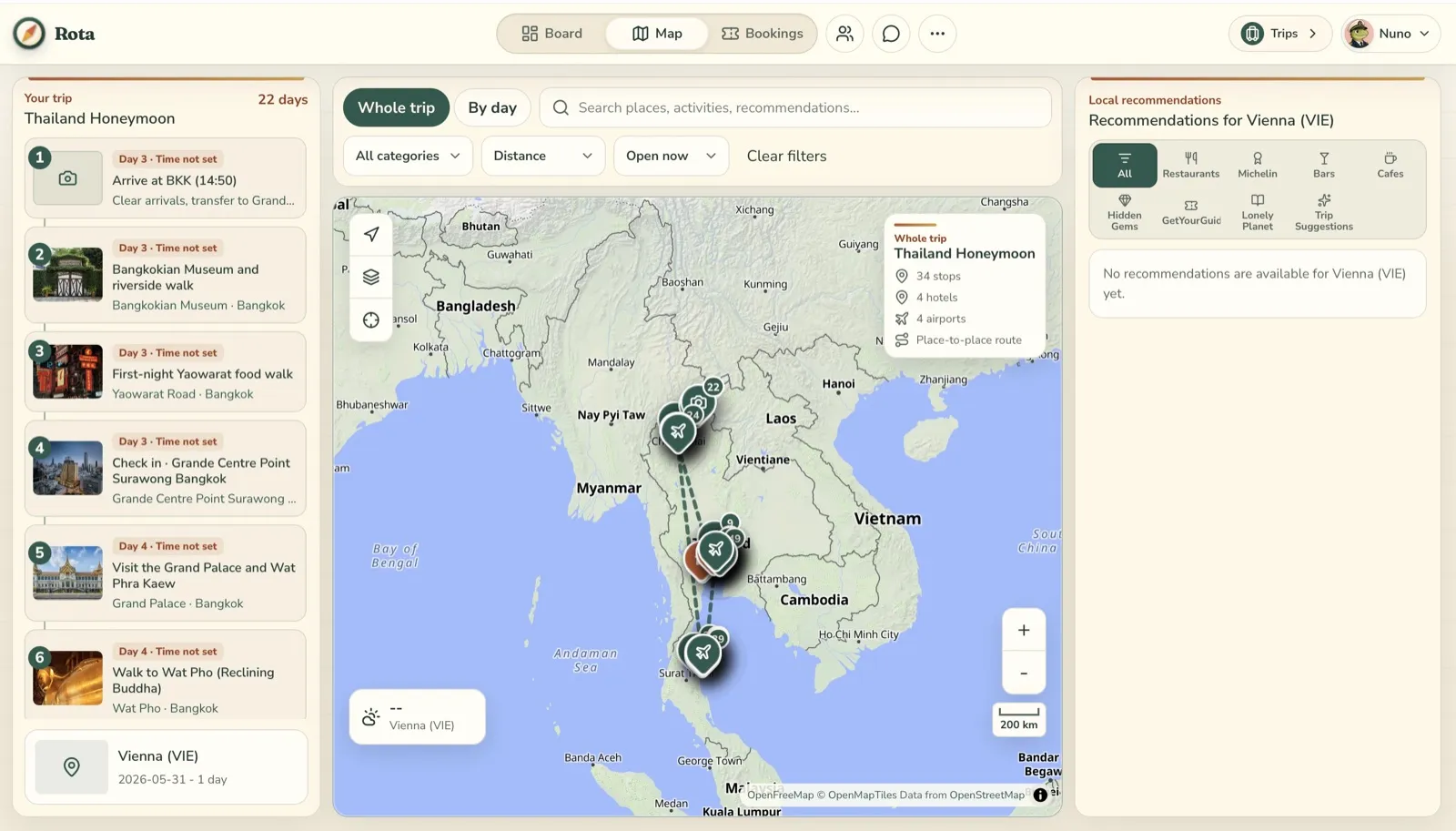
Task: Click the Vienna weather icon on map
Action: [370, 717]
